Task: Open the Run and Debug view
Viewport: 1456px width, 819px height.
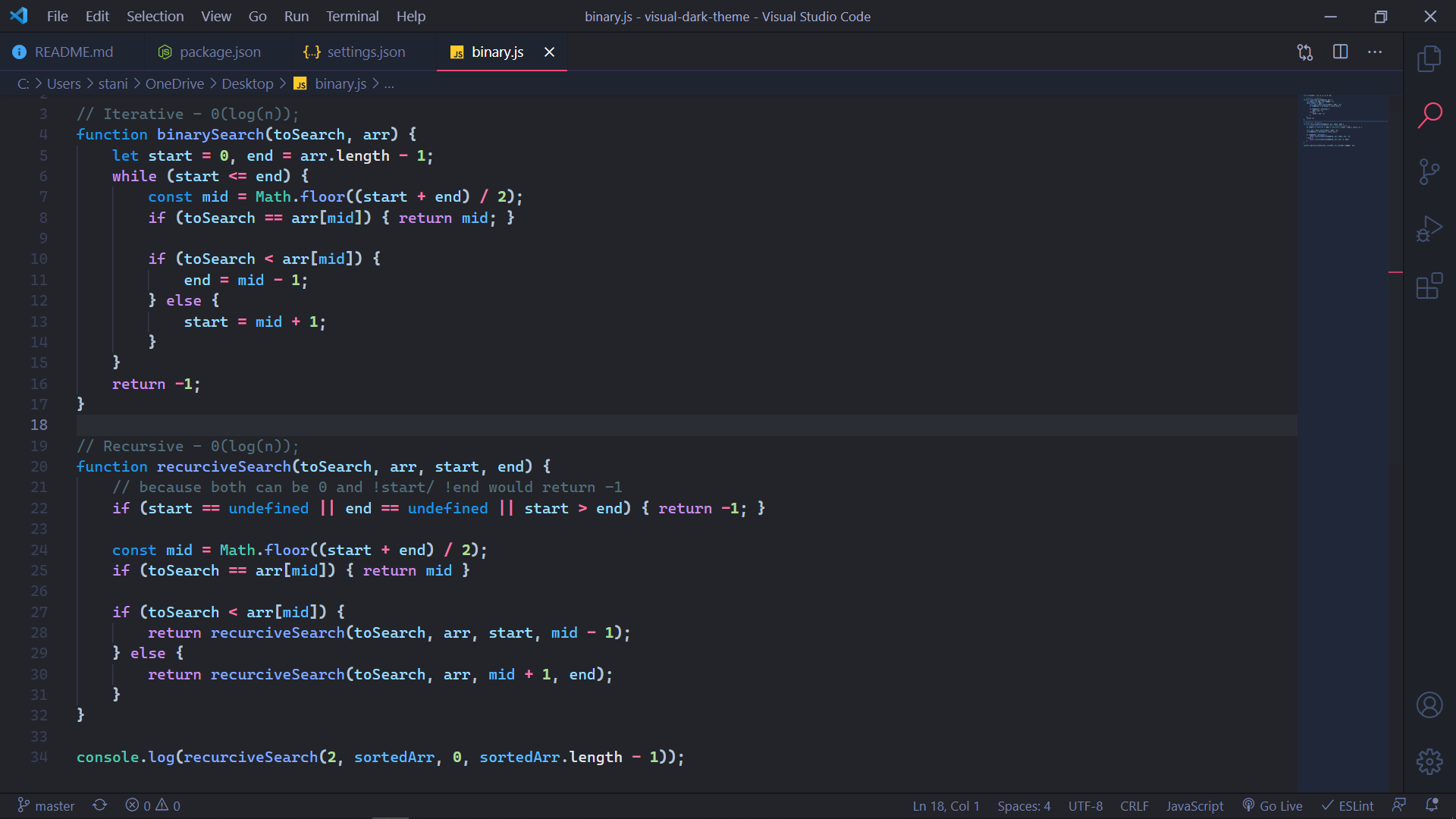Action: 1429,229
